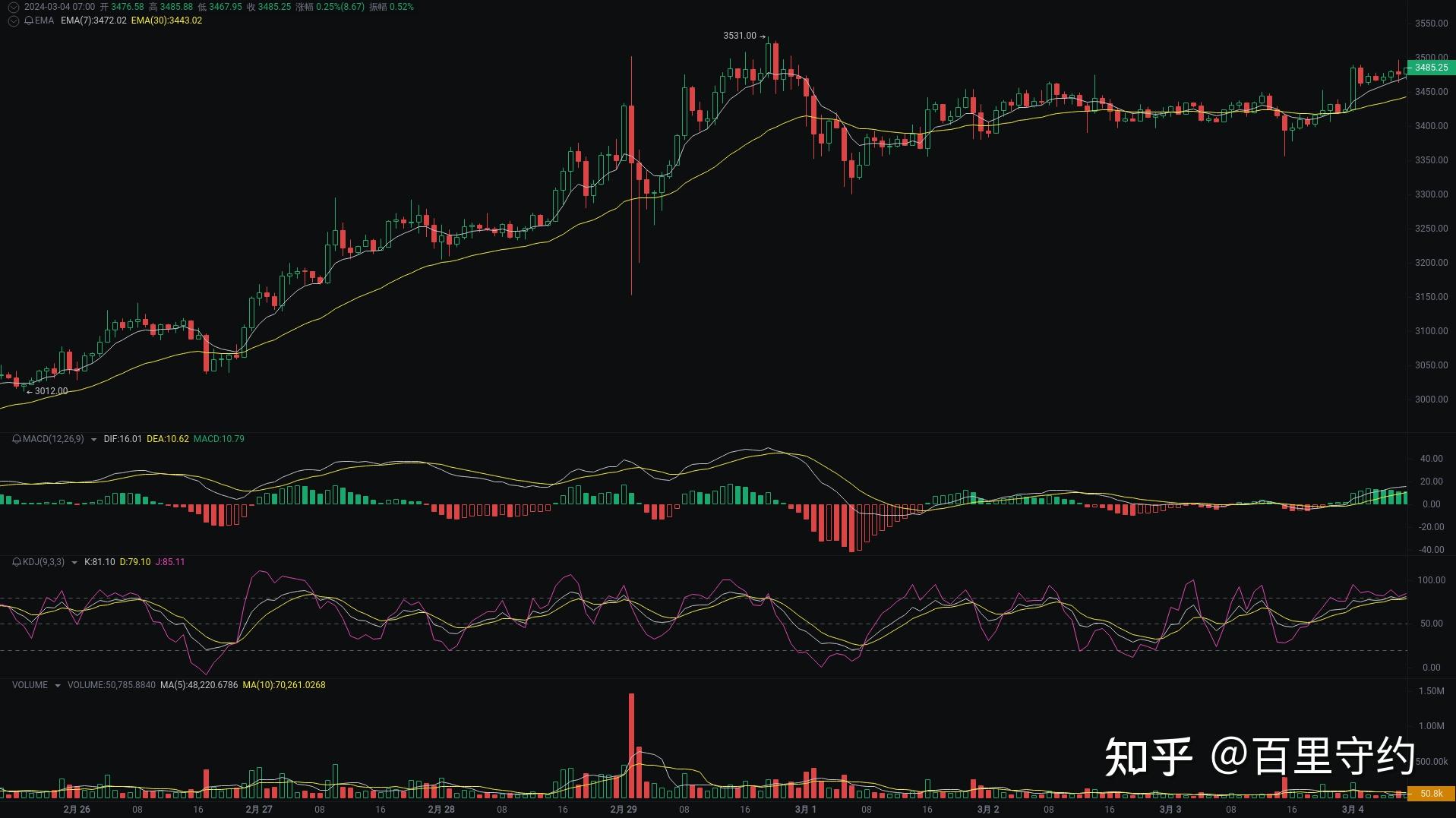Screen dimensions: 1456x818
Task: Open MACD(12,26,9) dropdown arrow
Action: pos(93,440)
